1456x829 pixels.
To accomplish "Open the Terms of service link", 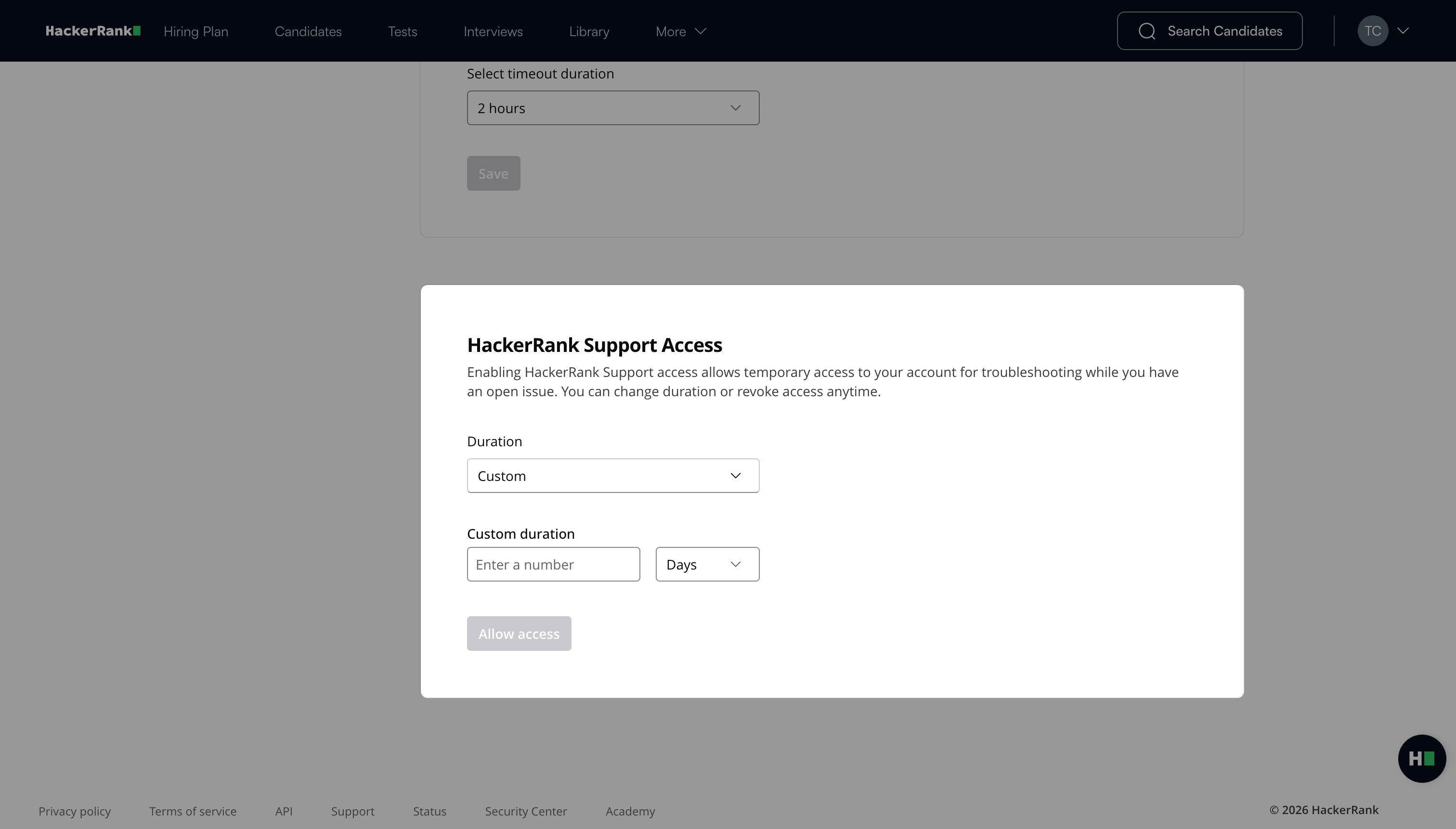I will (193, 811).
